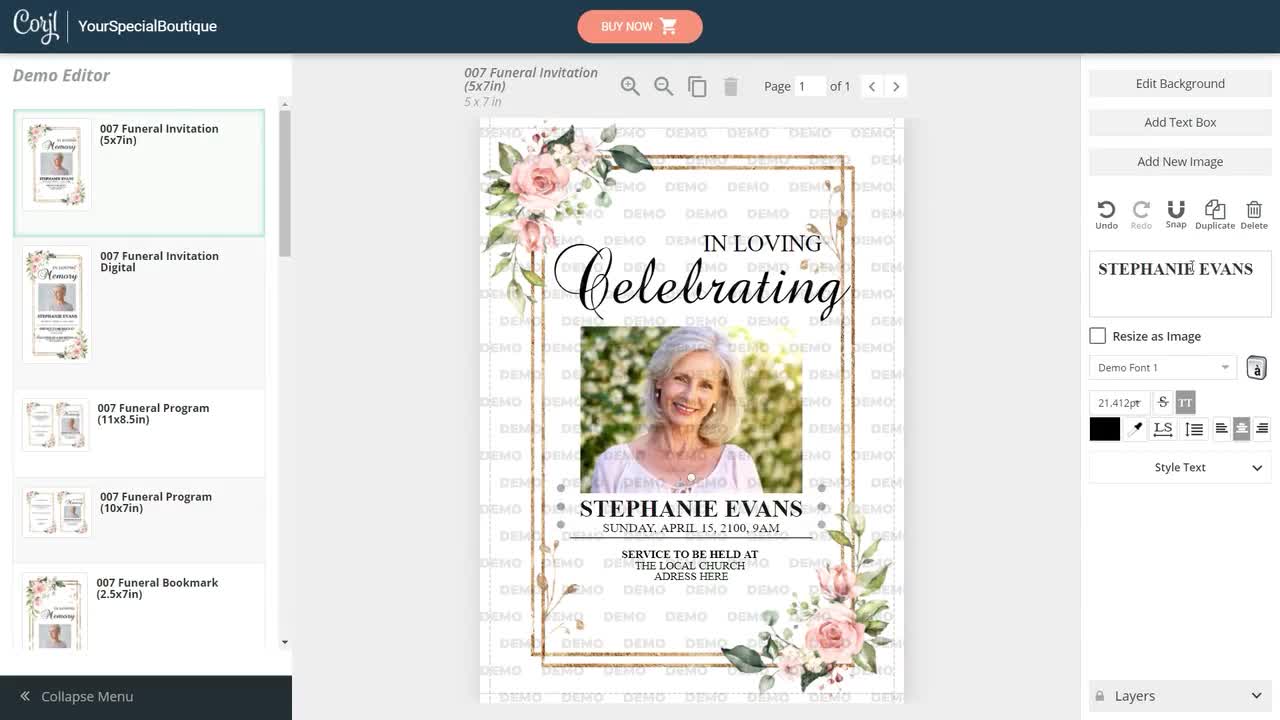Toggle Snap on or off
This screenshot has height=720, width=1280.
pyautogui.click(x=1176, y=212)
